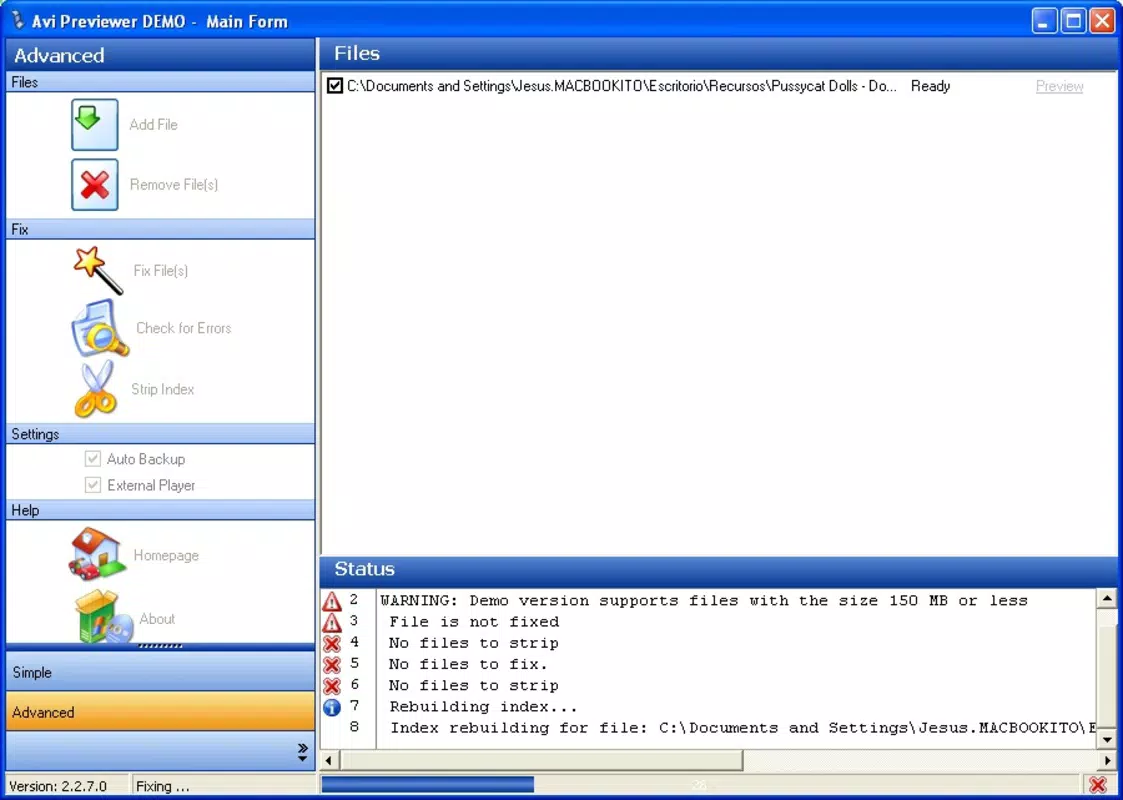Click the About box icon

104,617
